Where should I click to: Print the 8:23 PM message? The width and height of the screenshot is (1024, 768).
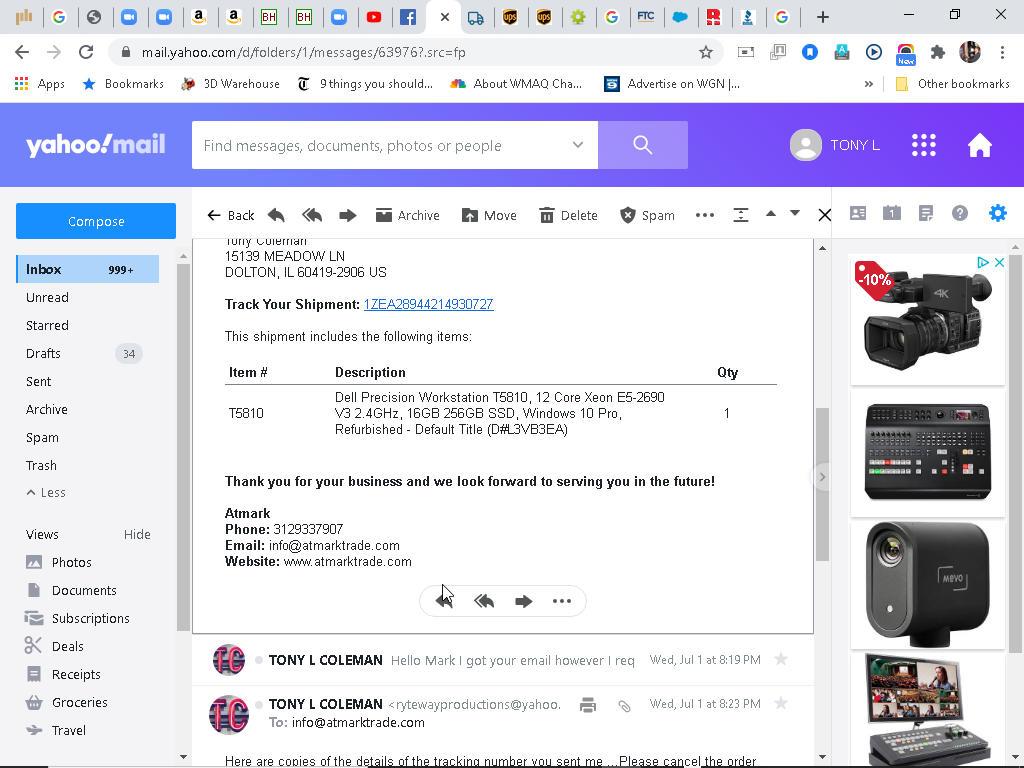coord(588,705)
